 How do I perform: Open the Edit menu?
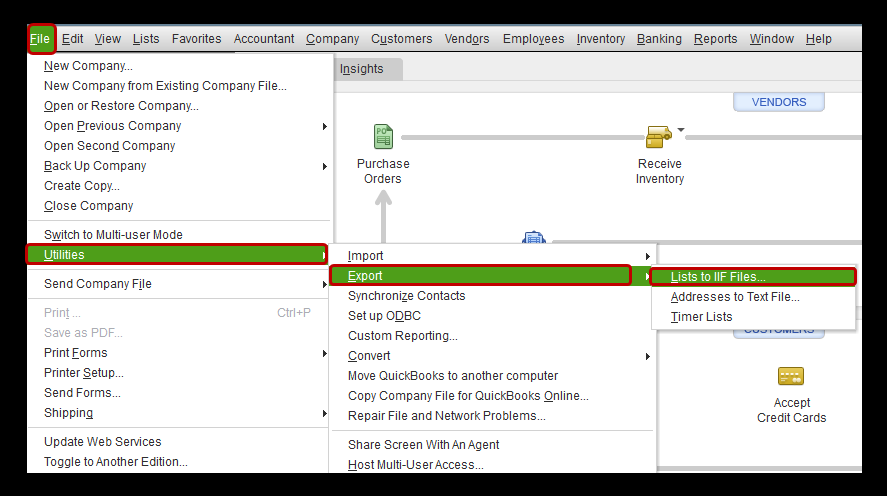tap(72, 39)
